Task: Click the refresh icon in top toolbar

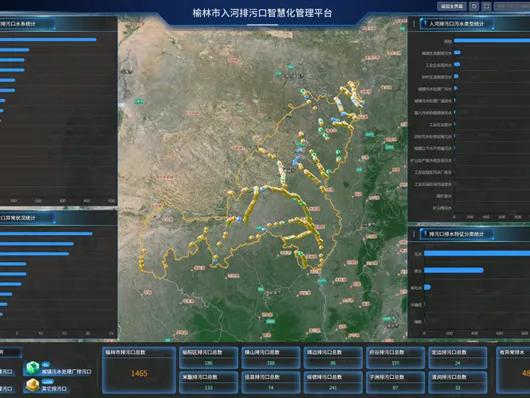Action: pos(474,6)
